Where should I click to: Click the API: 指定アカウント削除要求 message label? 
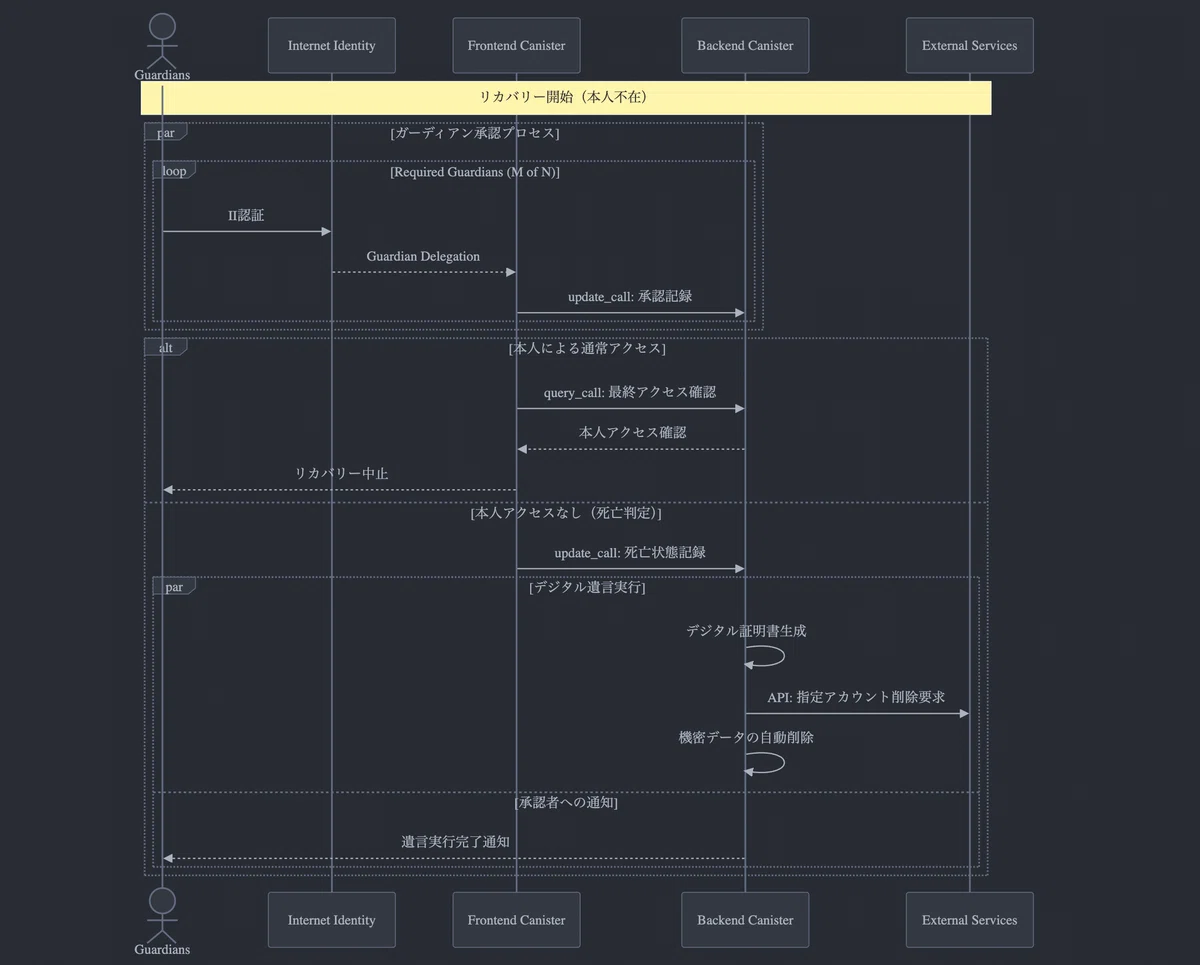click(x=856, y=697)
